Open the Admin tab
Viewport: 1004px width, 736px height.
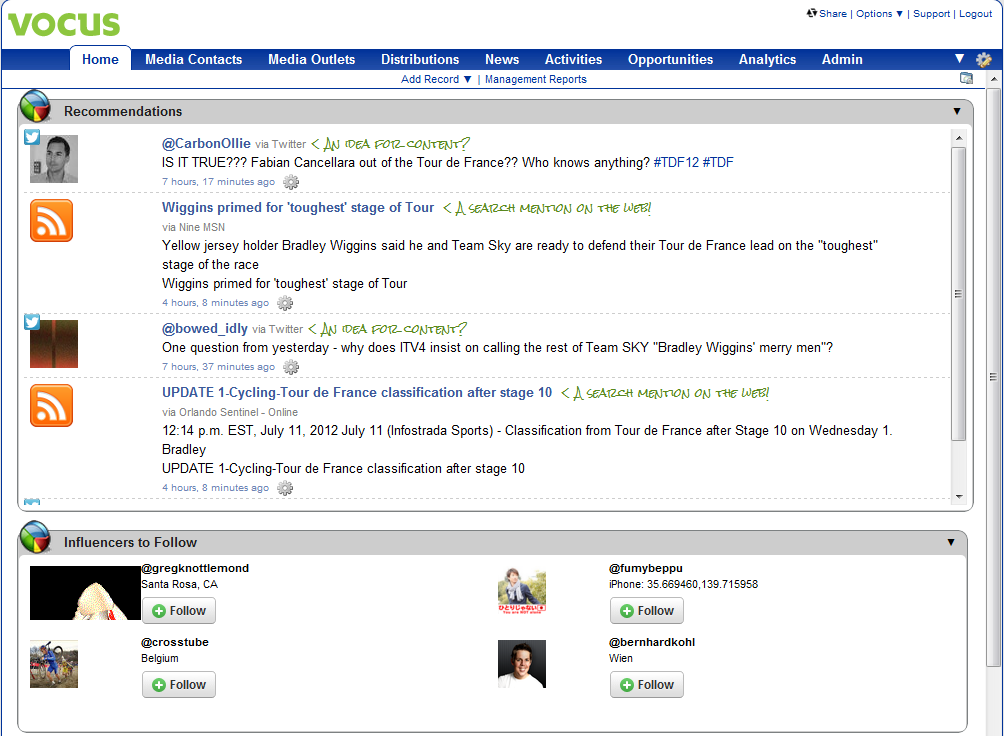click(x=842, y=60)
